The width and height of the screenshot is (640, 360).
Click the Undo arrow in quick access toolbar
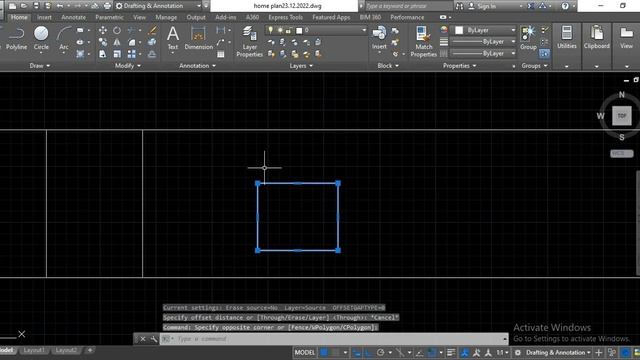coord(60,6)
